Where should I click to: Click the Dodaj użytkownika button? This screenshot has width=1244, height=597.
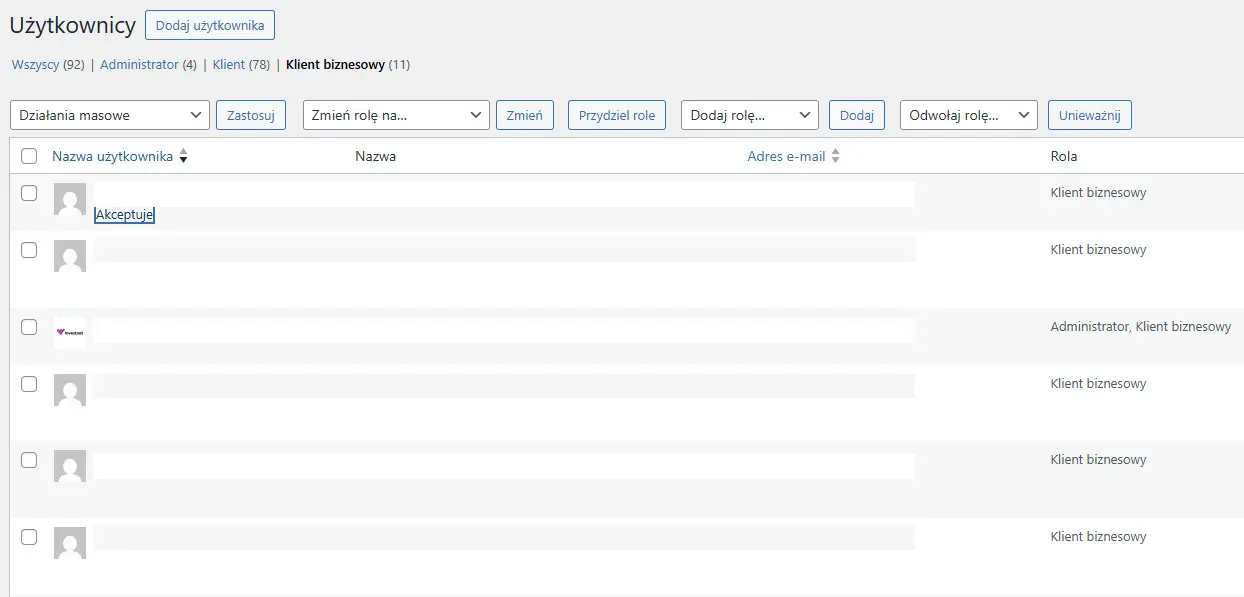pyautogui.click(x=210, y=25)
